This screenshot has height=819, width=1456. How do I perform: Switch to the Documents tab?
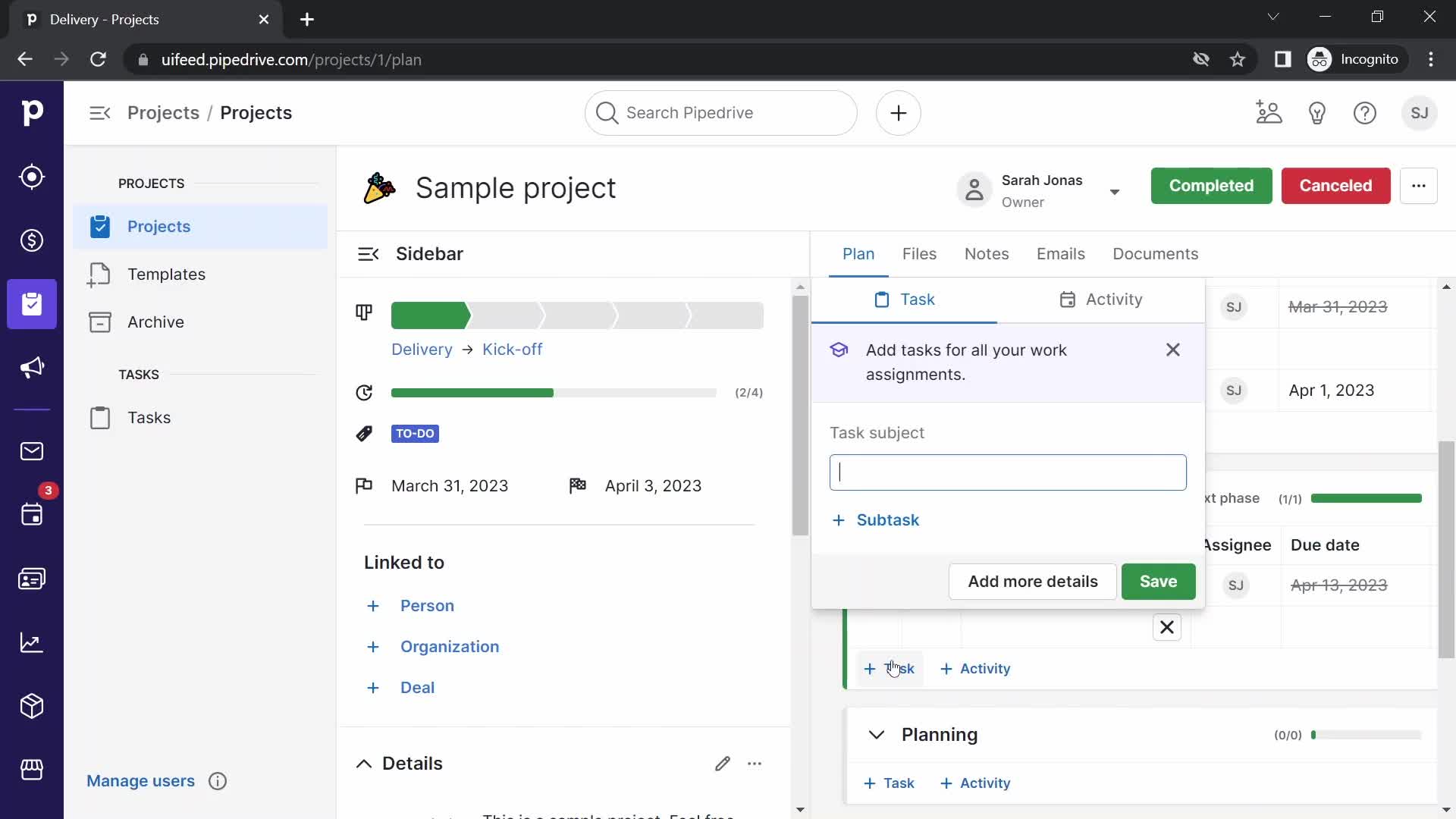click(x=1155, y=254)
